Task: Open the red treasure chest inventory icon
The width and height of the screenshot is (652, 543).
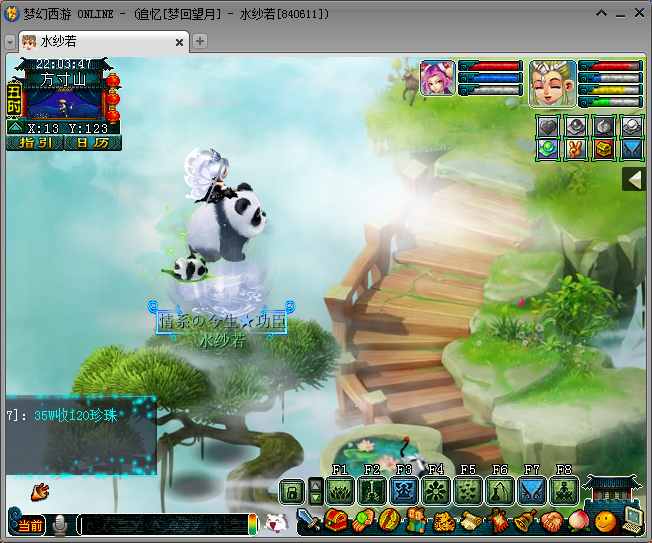Action: pyautogui.click(x=336, y=520)
